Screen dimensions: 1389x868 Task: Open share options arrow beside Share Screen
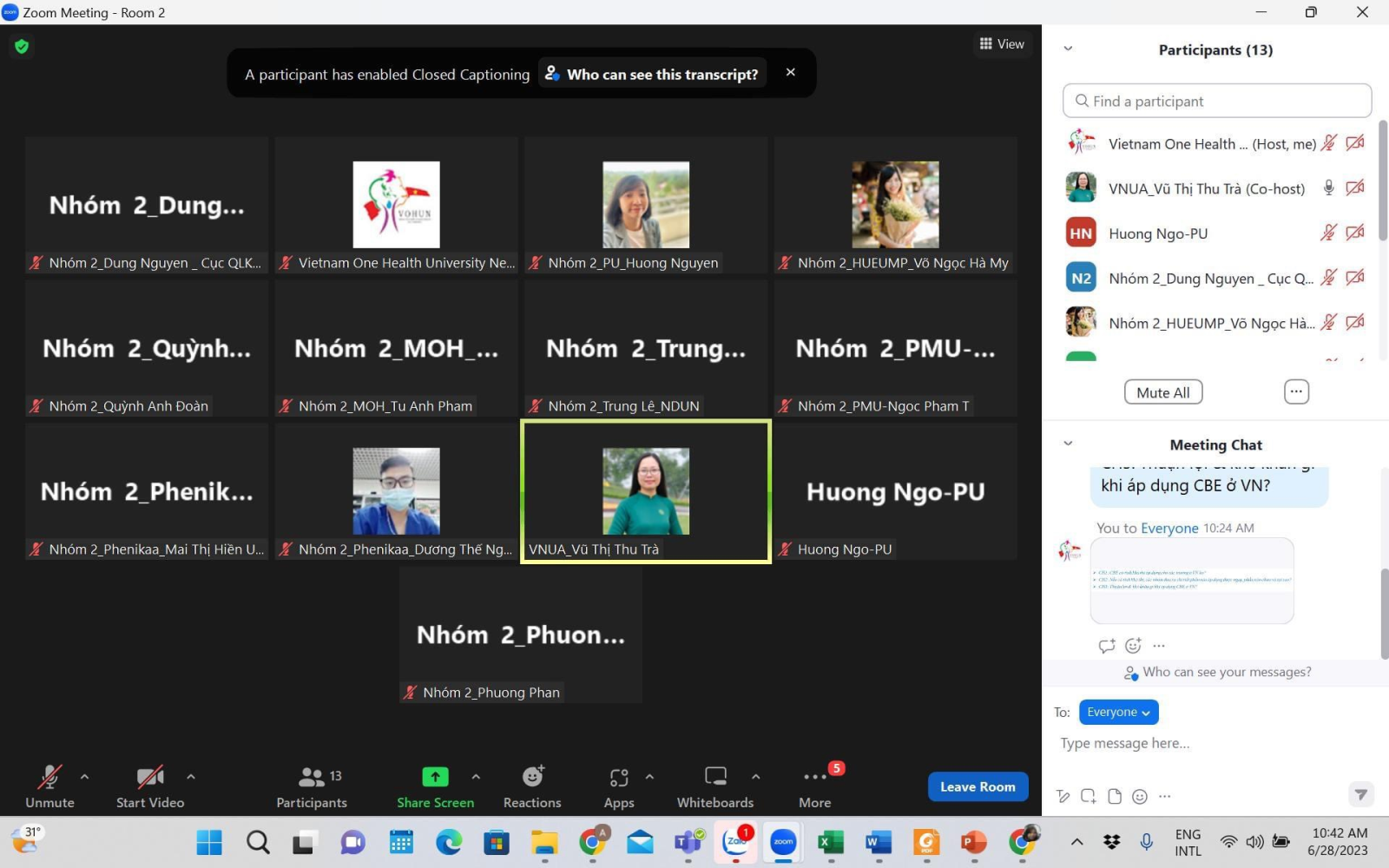pos(476,777)
